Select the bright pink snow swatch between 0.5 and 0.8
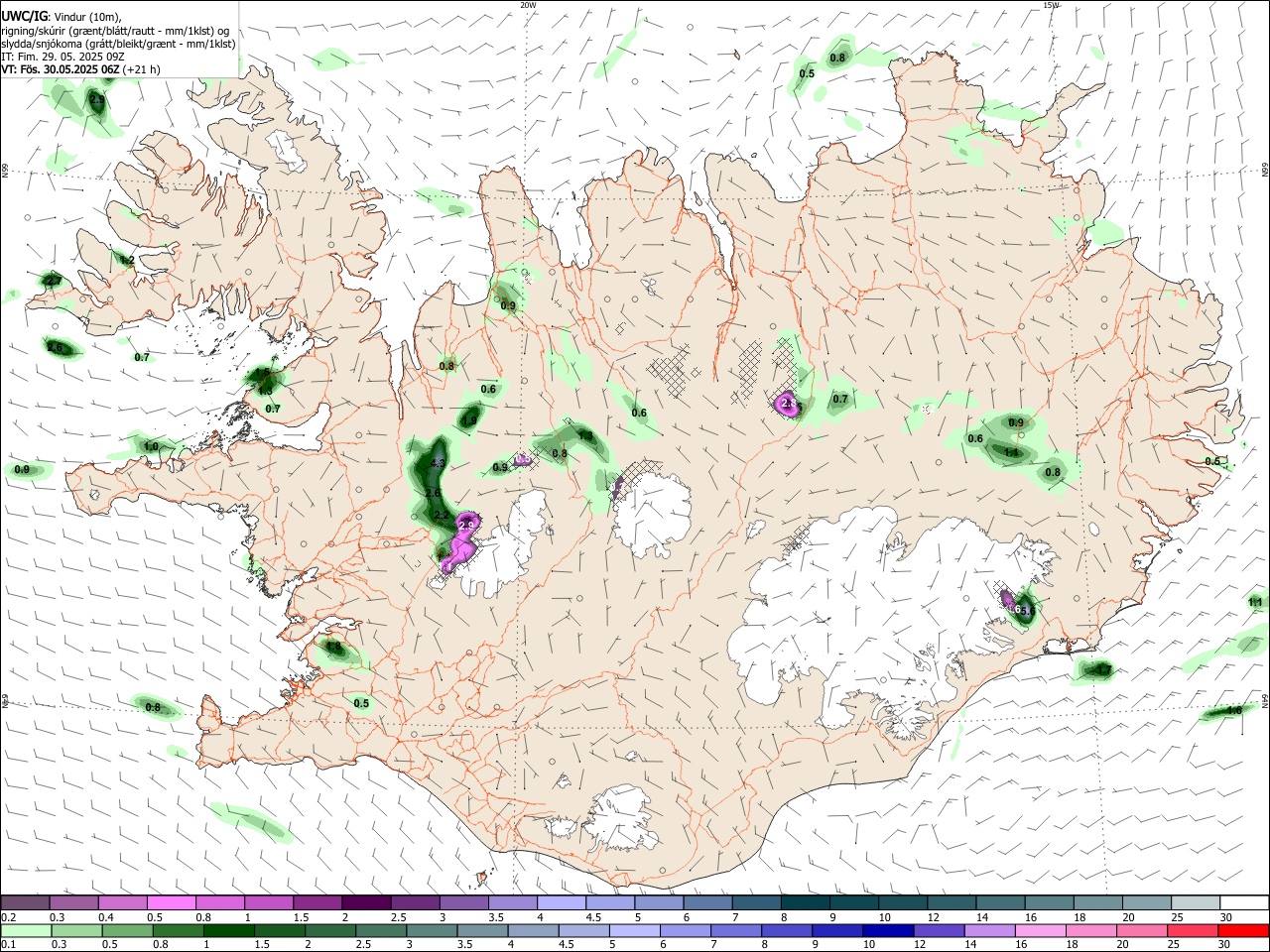The width and height of the screenshot is (1270, 952). 171,903
